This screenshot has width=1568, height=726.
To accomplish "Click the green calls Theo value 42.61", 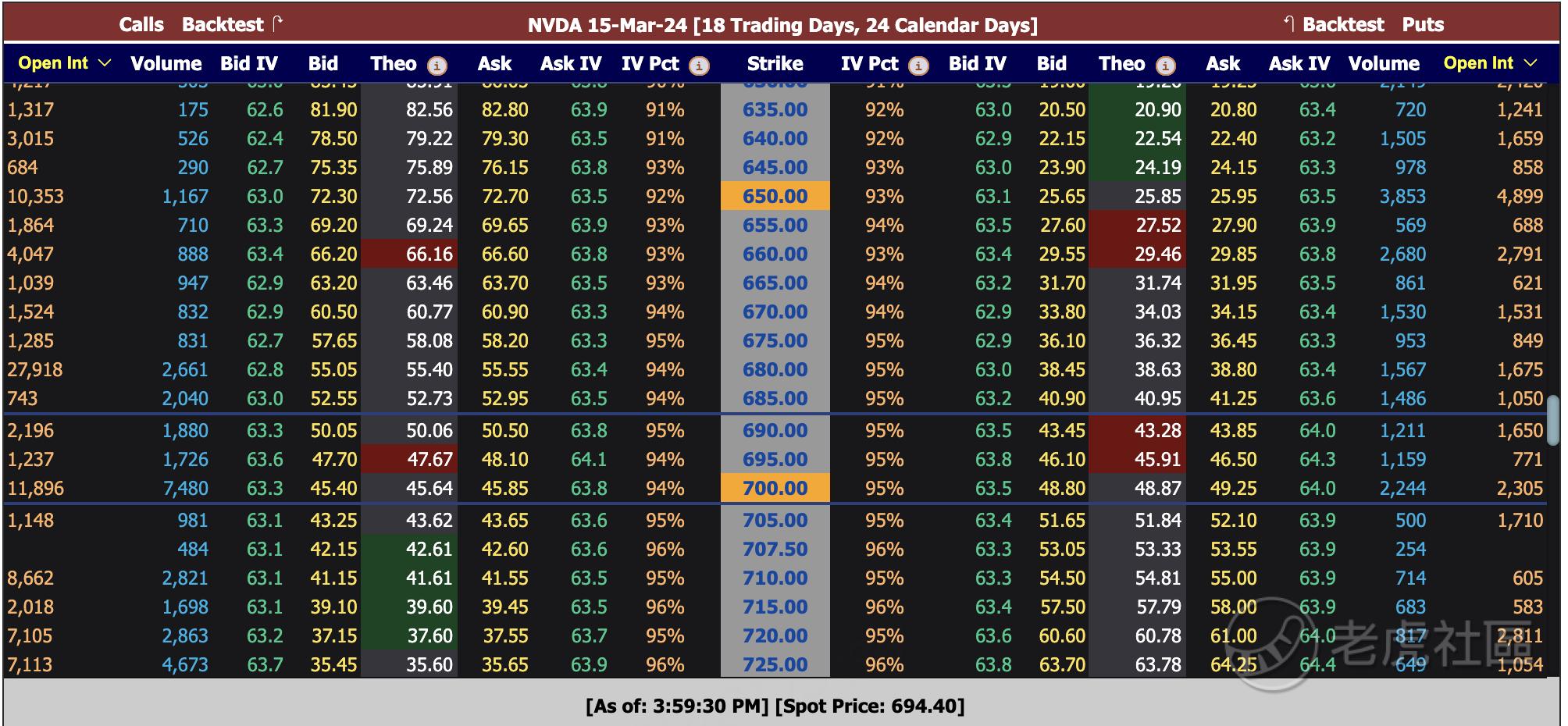I will click(409, 550).
